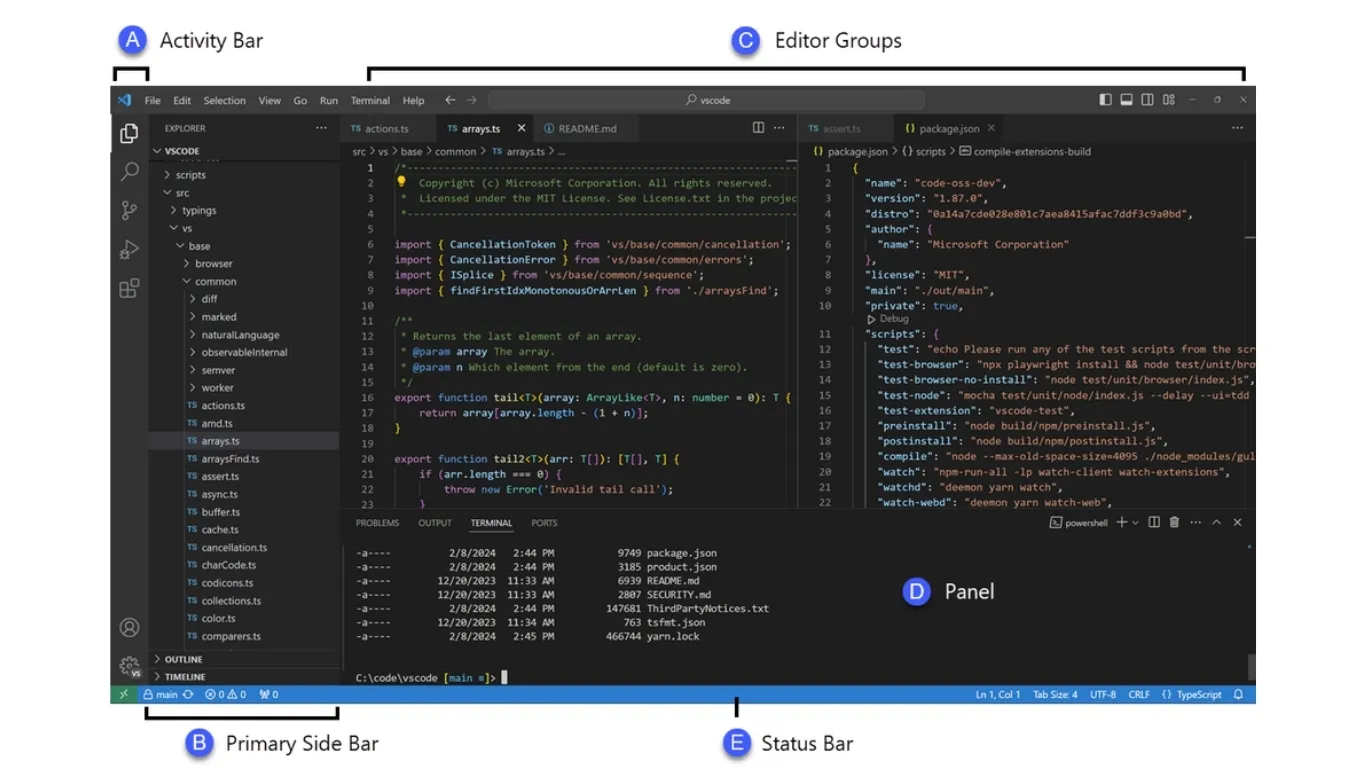The width and height of the screenshot is (1366, 768).
Task: Click CRLF end of line indicator
Action: pos(1139,694)
